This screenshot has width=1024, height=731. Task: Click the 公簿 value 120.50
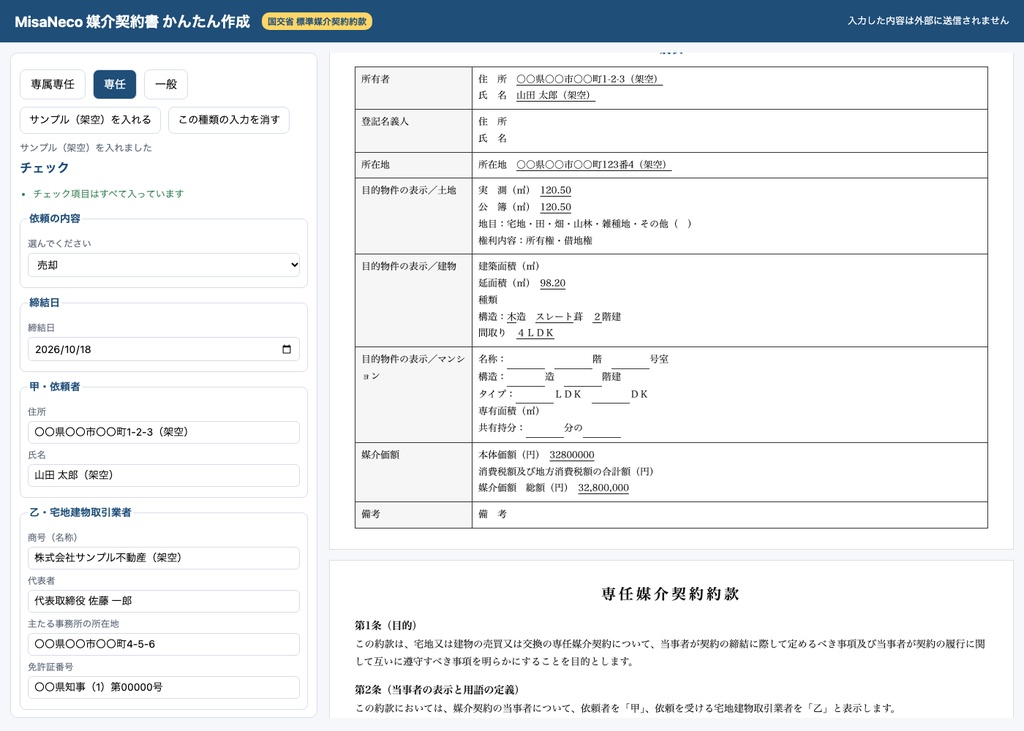[556, 207]
